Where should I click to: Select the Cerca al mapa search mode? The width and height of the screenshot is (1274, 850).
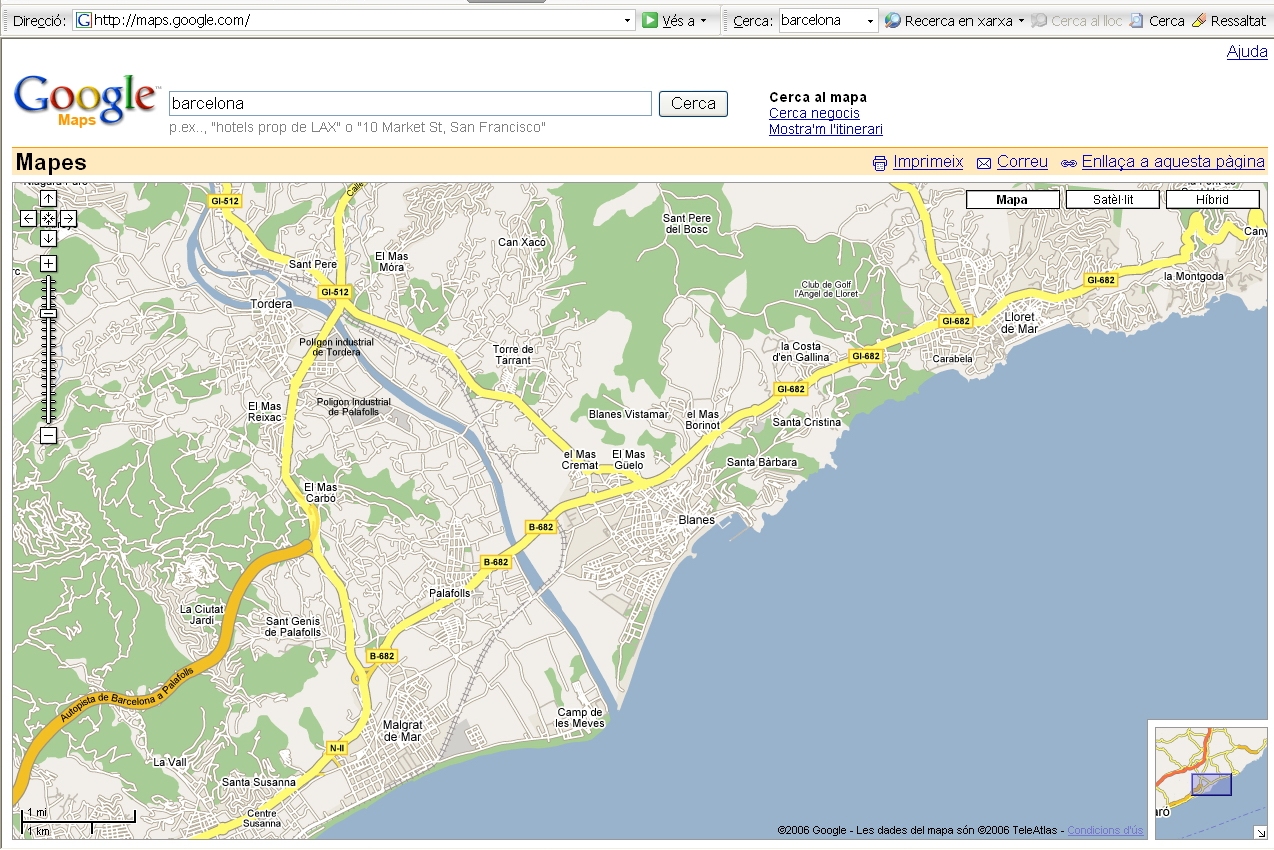click(x=818, y=97)
